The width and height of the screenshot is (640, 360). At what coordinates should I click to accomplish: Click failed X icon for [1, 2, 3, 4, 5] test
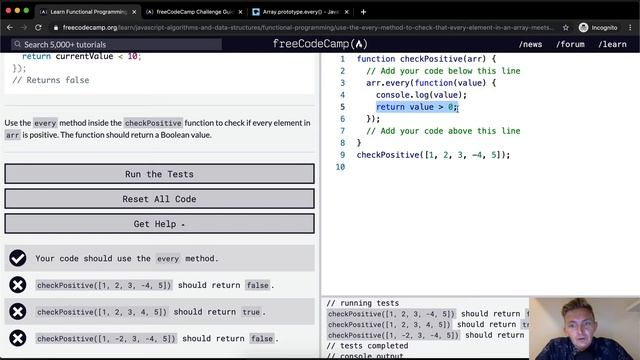(x=18, y=311)
